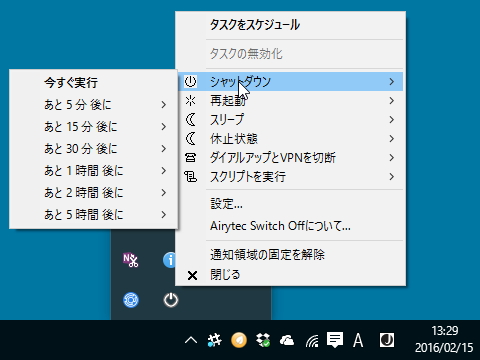The image size is (480, 360).
Task: Click the moon icon beside 休止状態
Action: [x=191, y=139]
